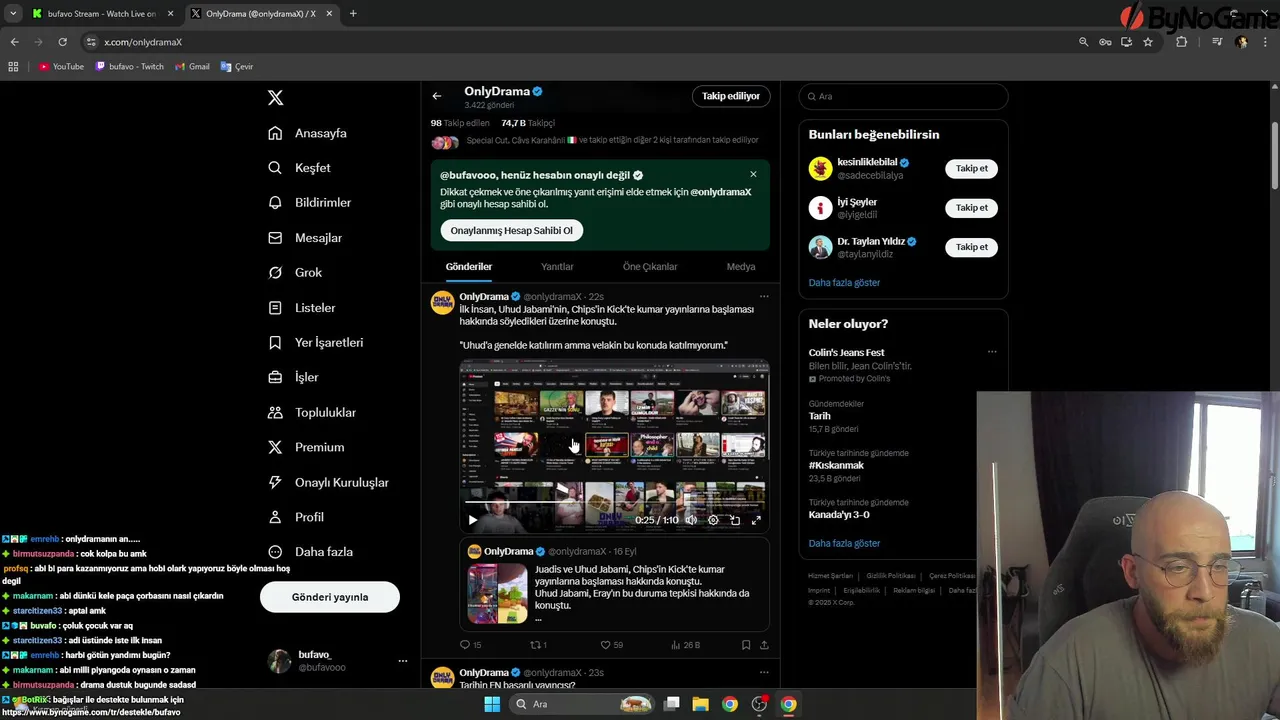
Task: Go back with the profile back arrow
Action: (437, 96)
